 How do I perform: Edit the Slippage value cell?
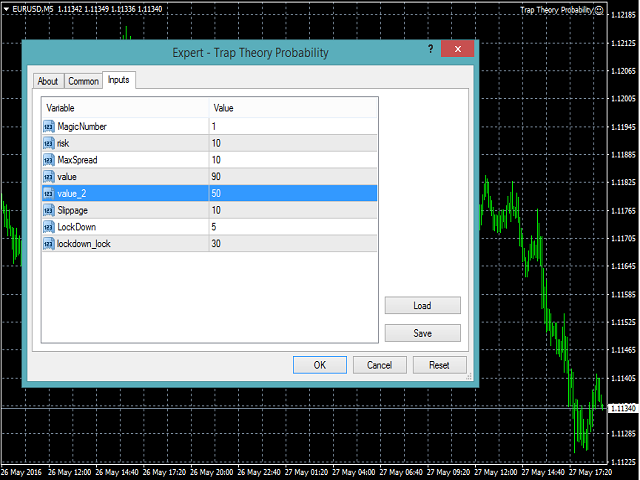(293, 210)
